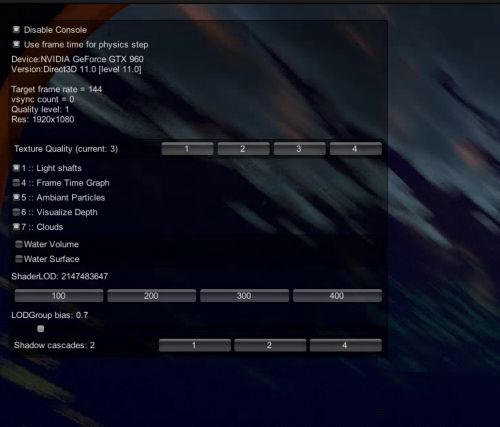Set ShaderLOD to 400
The width and height of the screenshot is (500, 427).
(337, 296)
